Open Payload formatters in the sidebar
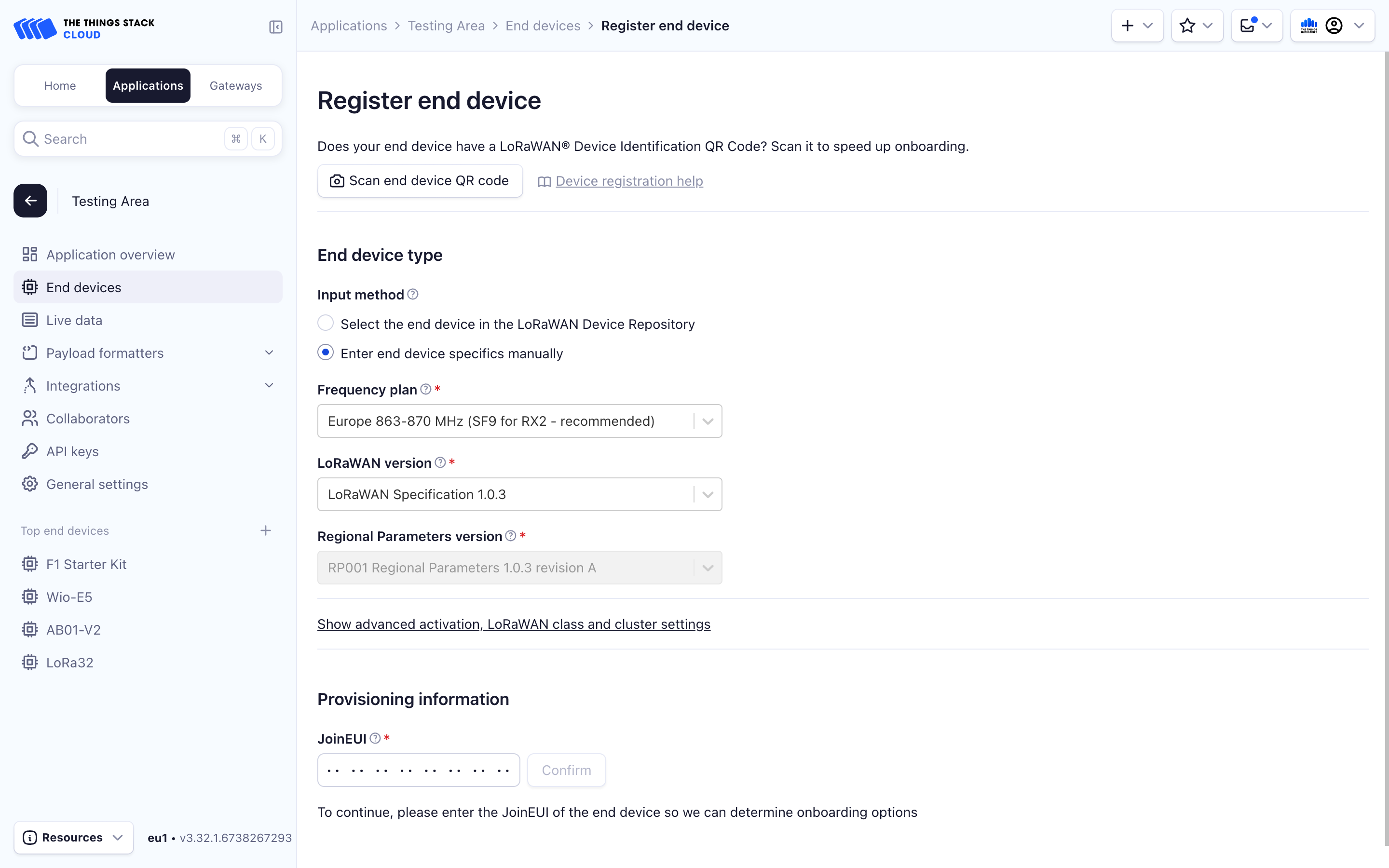Viewport: 1389px width, 868px height. click(105, 353)
